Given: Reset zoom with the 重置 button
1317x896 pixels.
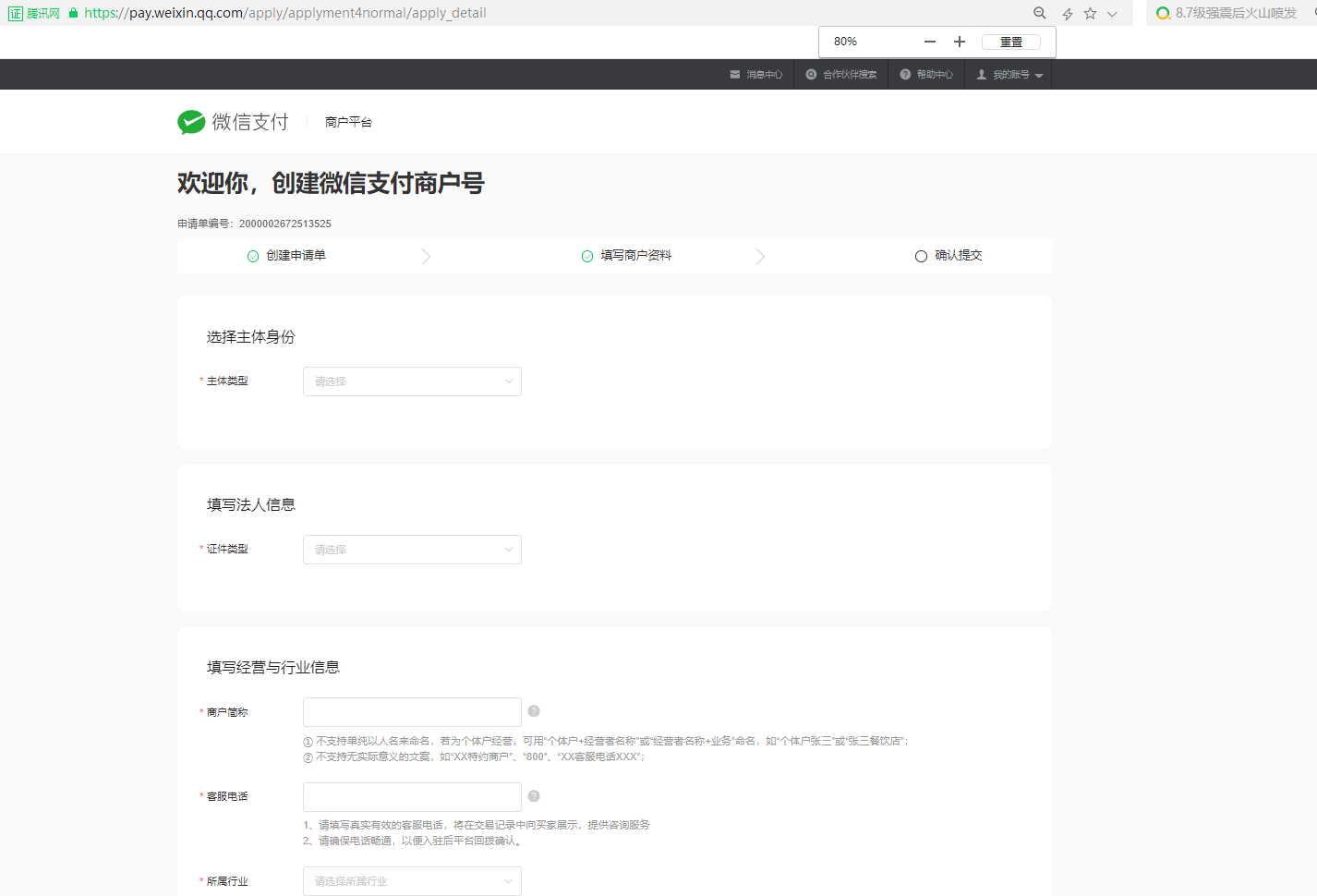Looking at the screenshot, I should (x=1011, y=42).
